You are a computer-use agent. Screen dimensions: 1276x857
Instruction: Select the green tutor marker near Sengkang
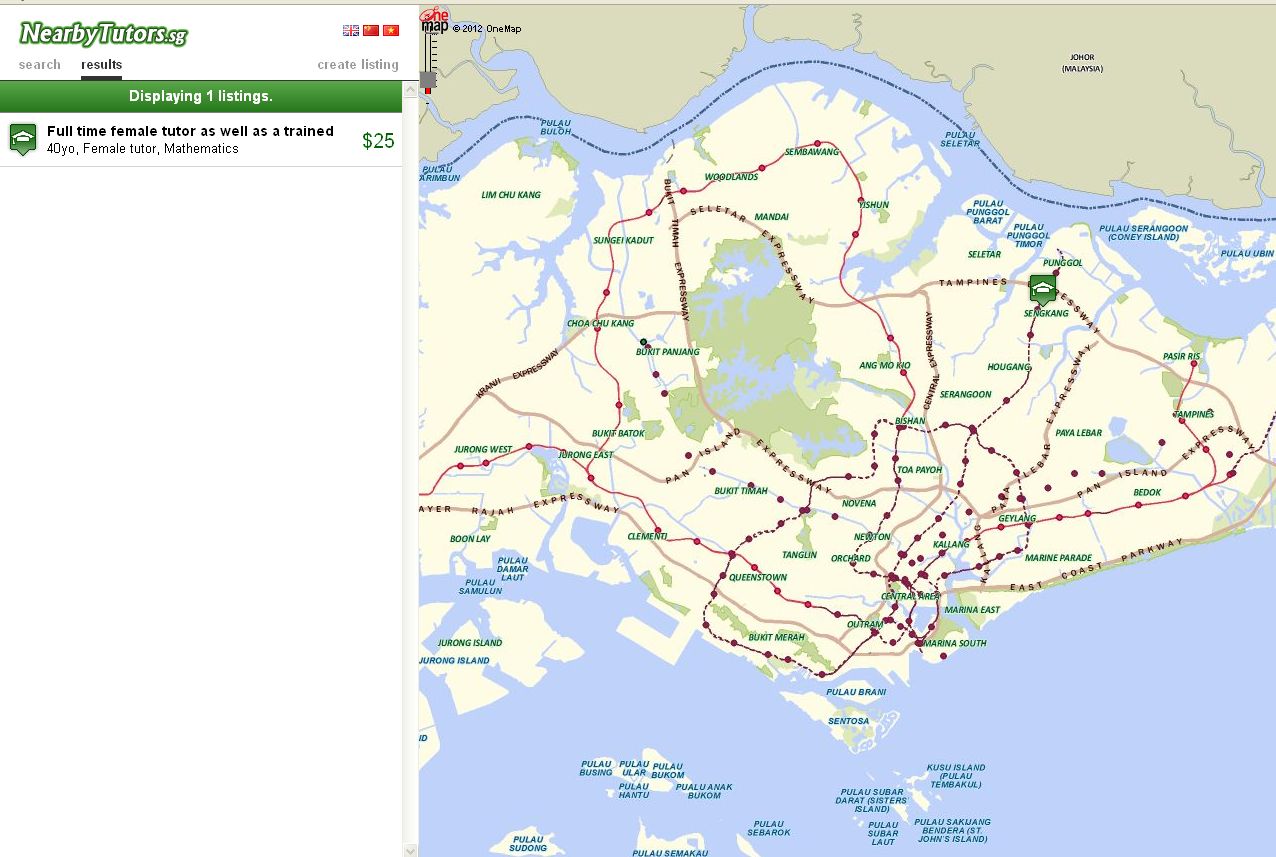coord(1042,287)
